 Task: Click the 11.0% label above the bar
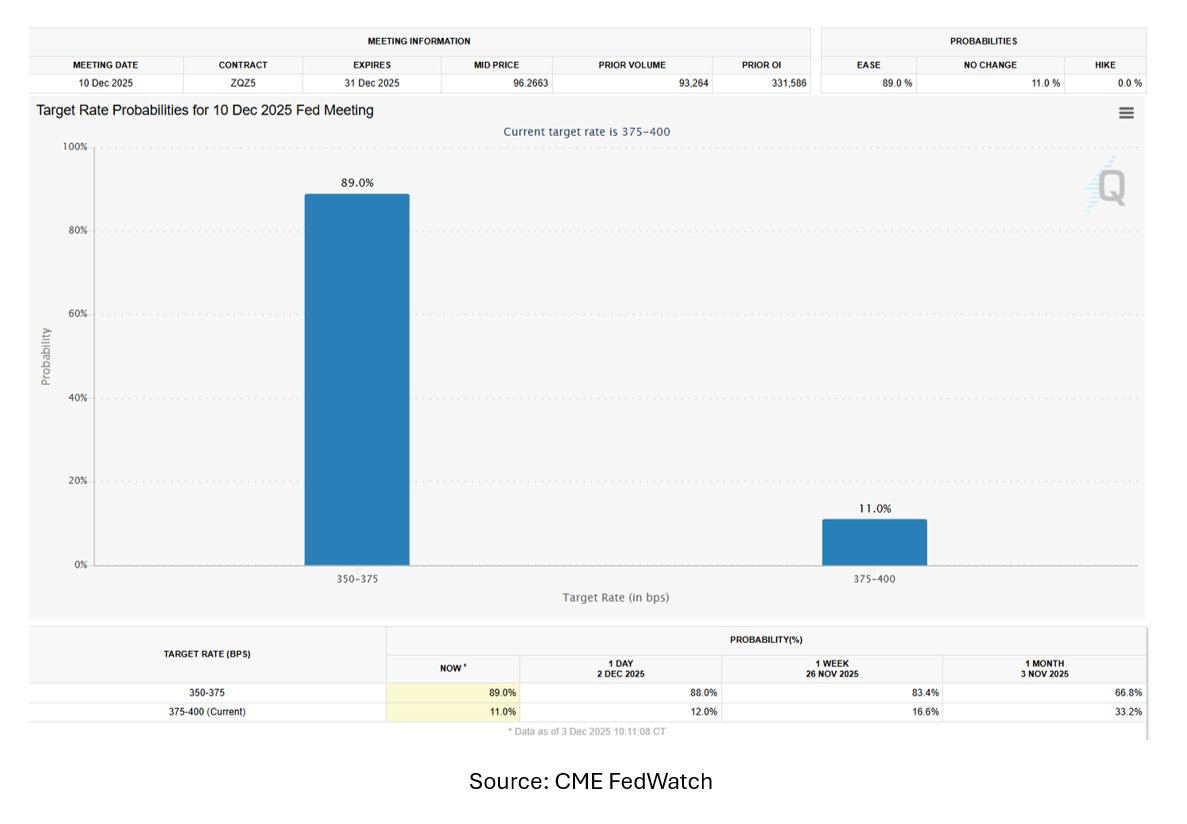click(x=874, y=509)
